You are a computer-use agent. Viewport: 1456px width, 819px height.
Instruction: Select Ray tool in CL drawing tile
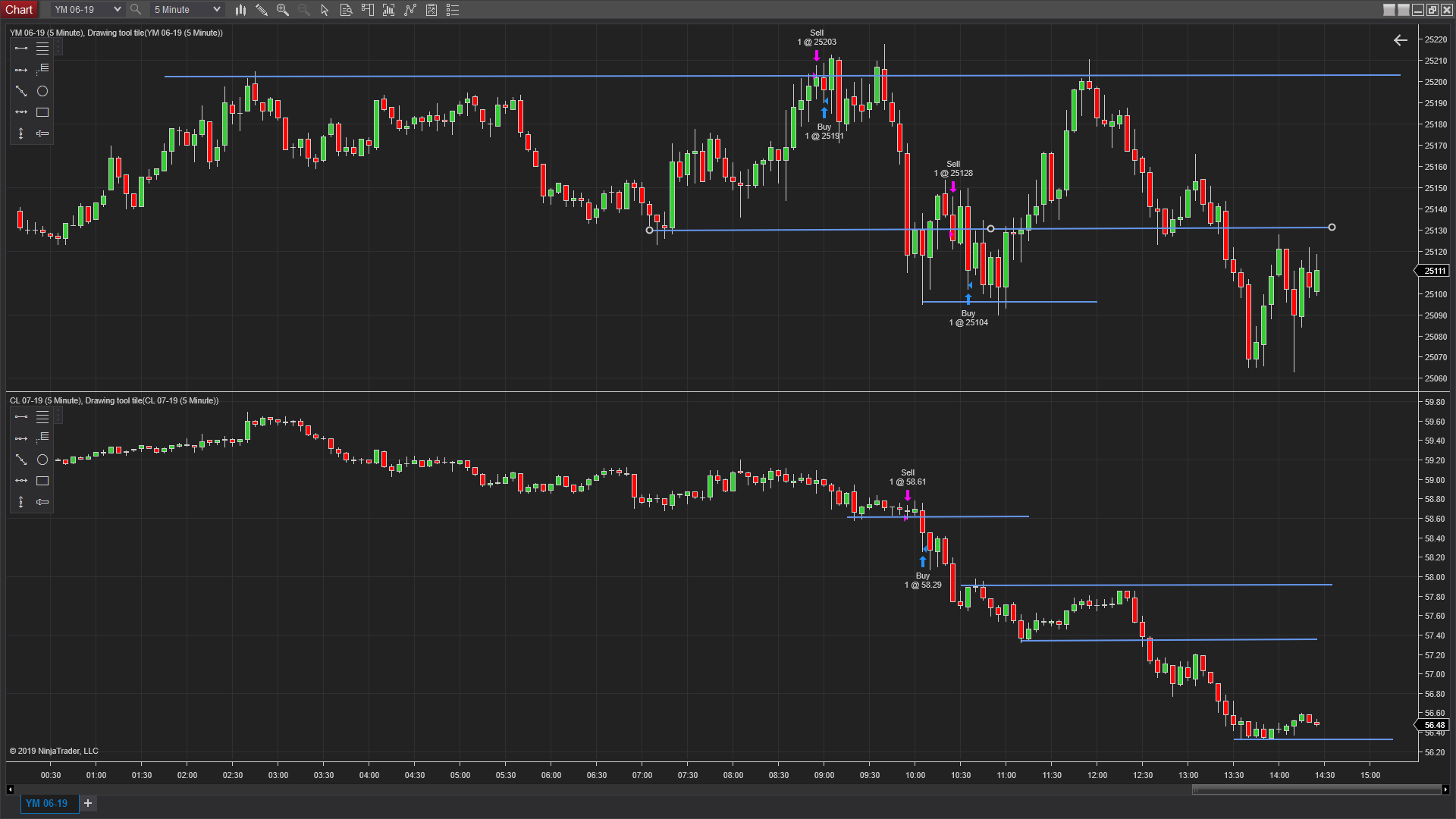pyautogui.click(x=21, y=438)
